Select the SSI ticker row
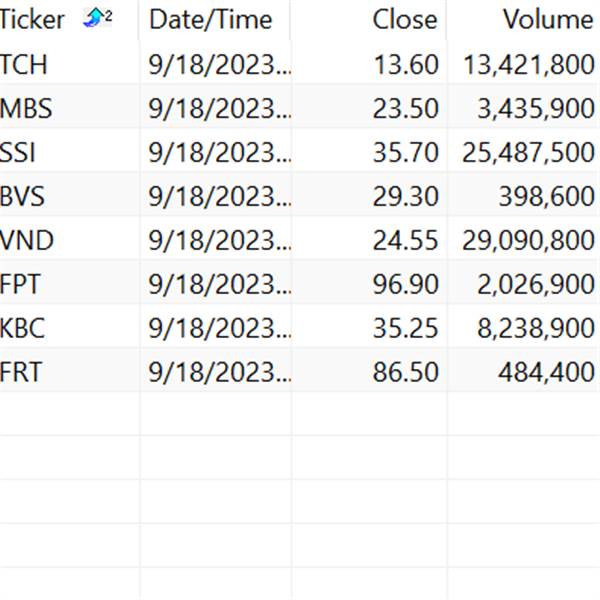Viewport: 600px width, 600px height. click(19, 153)
